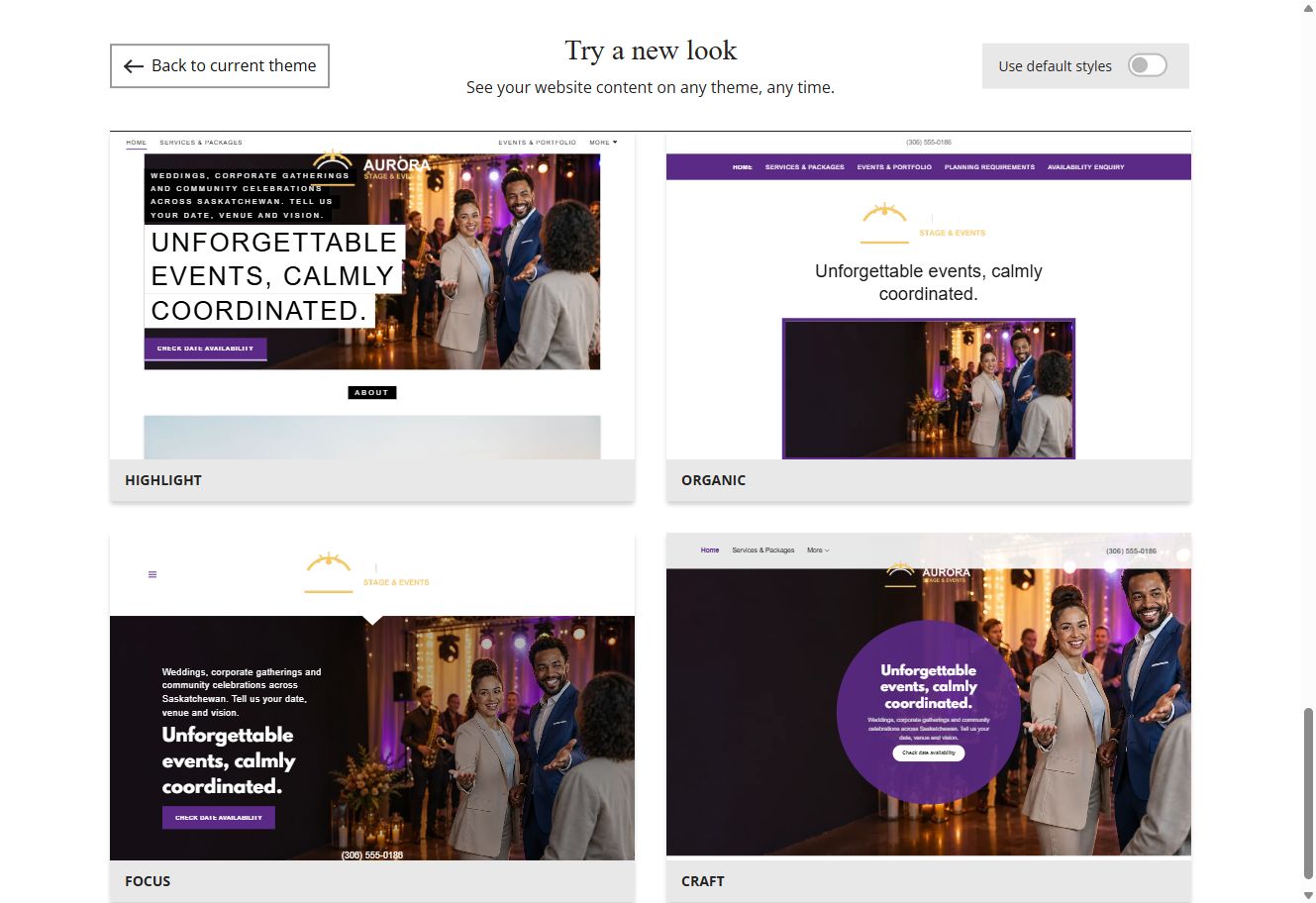Click the Organic theme hero event photo
Viewport: 1316px width, 903px height.
point(929,388)
